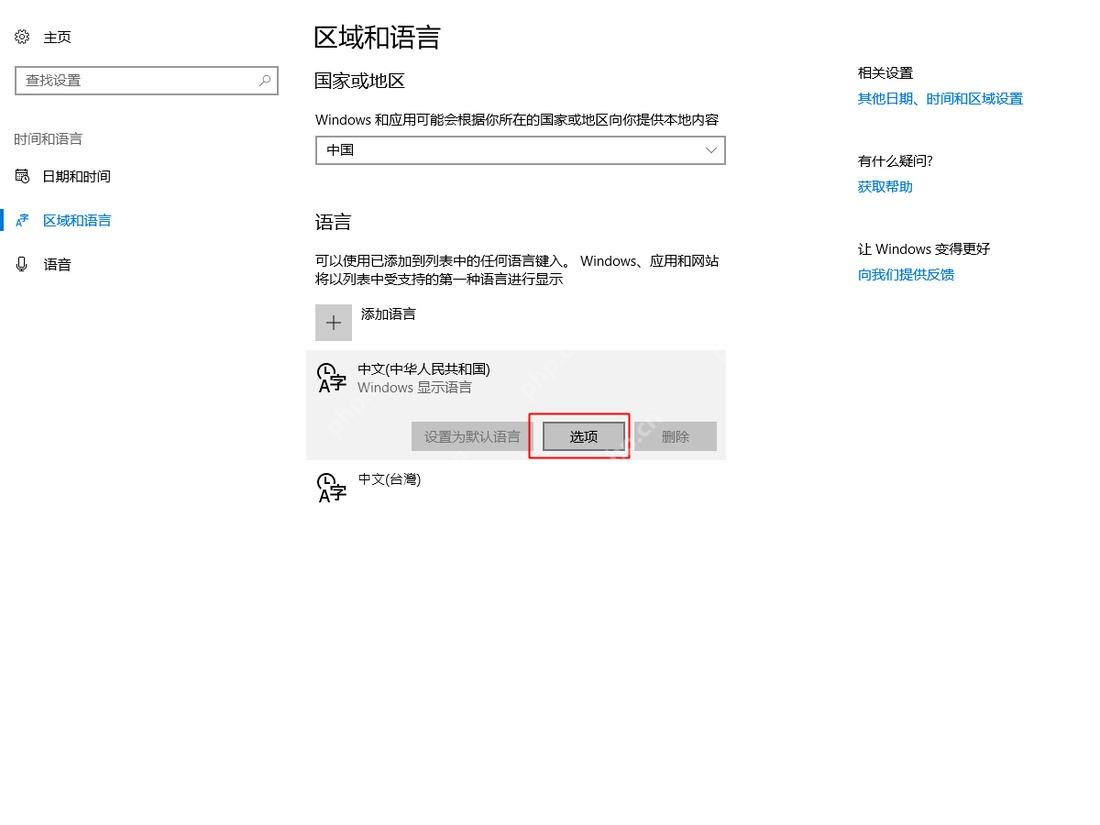Click the plus icon for 添加语言

333,323
